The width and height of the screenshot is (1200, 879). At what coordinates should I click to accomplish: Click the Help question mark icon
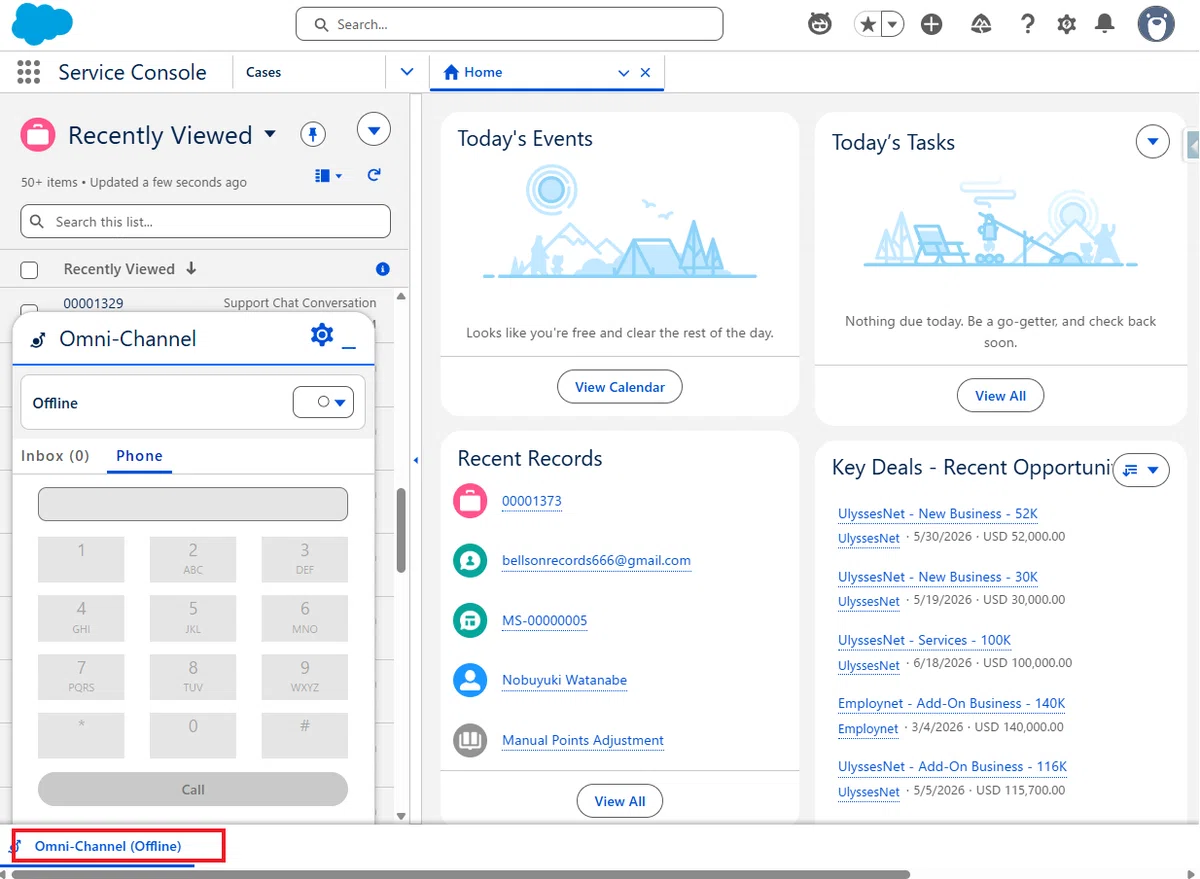point(1027,24)
